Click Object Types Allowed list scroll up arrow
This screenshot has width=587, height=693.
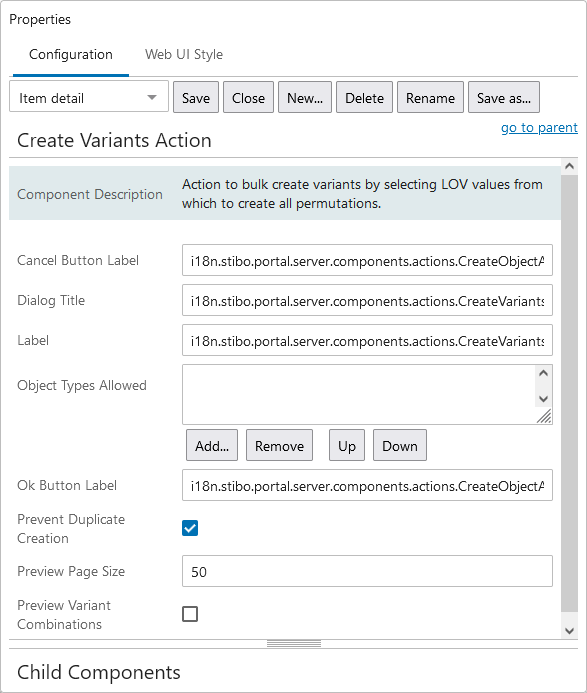pos(543,373)
